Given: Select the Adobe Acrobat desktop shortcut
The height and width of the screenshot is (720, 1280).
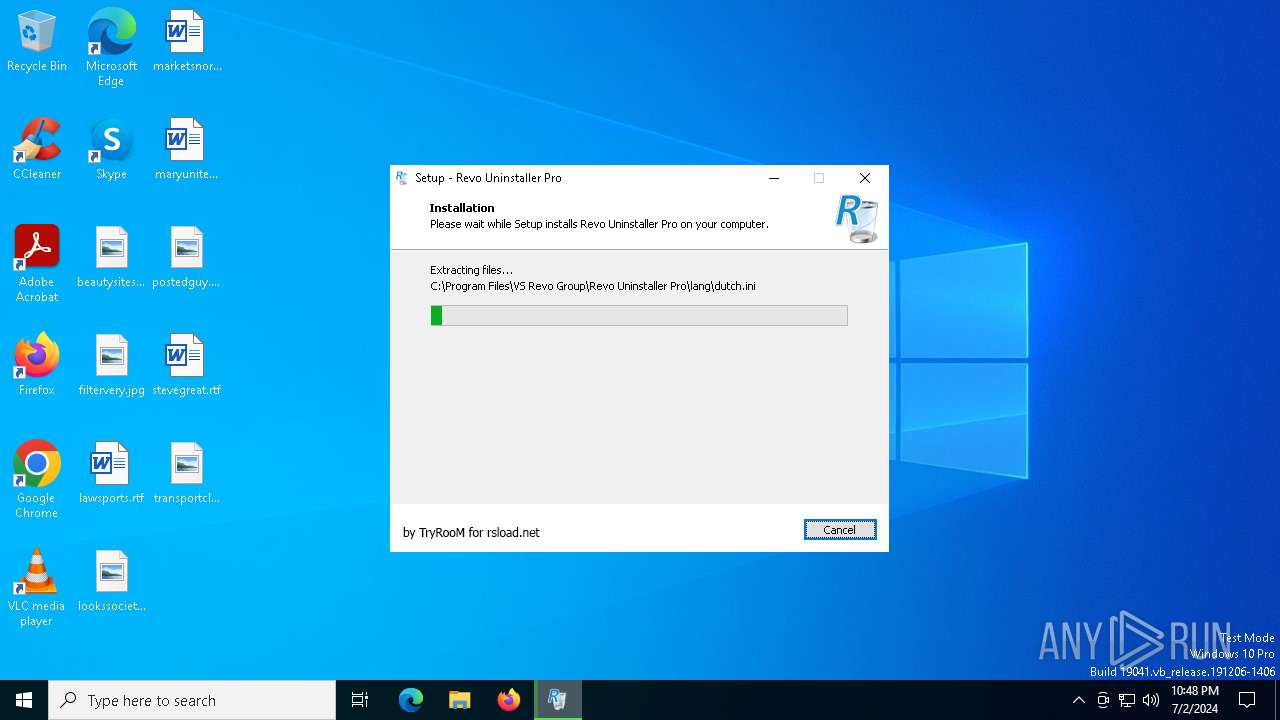Looking at the screenshot, I should [37, 264].
